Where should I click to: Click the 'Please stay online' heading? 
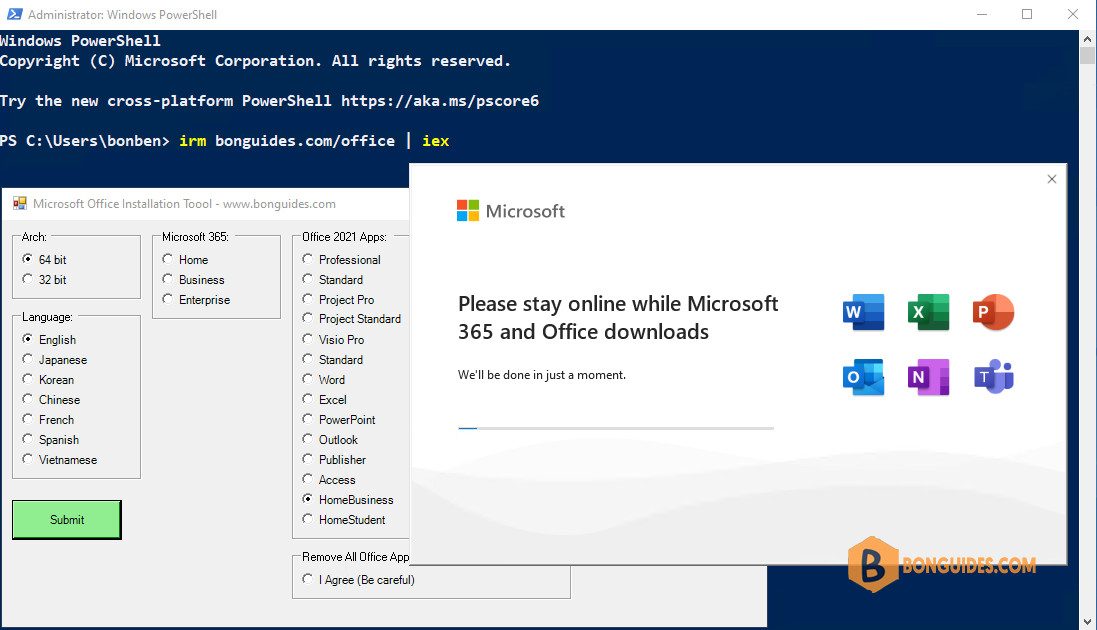pos(618,317)
